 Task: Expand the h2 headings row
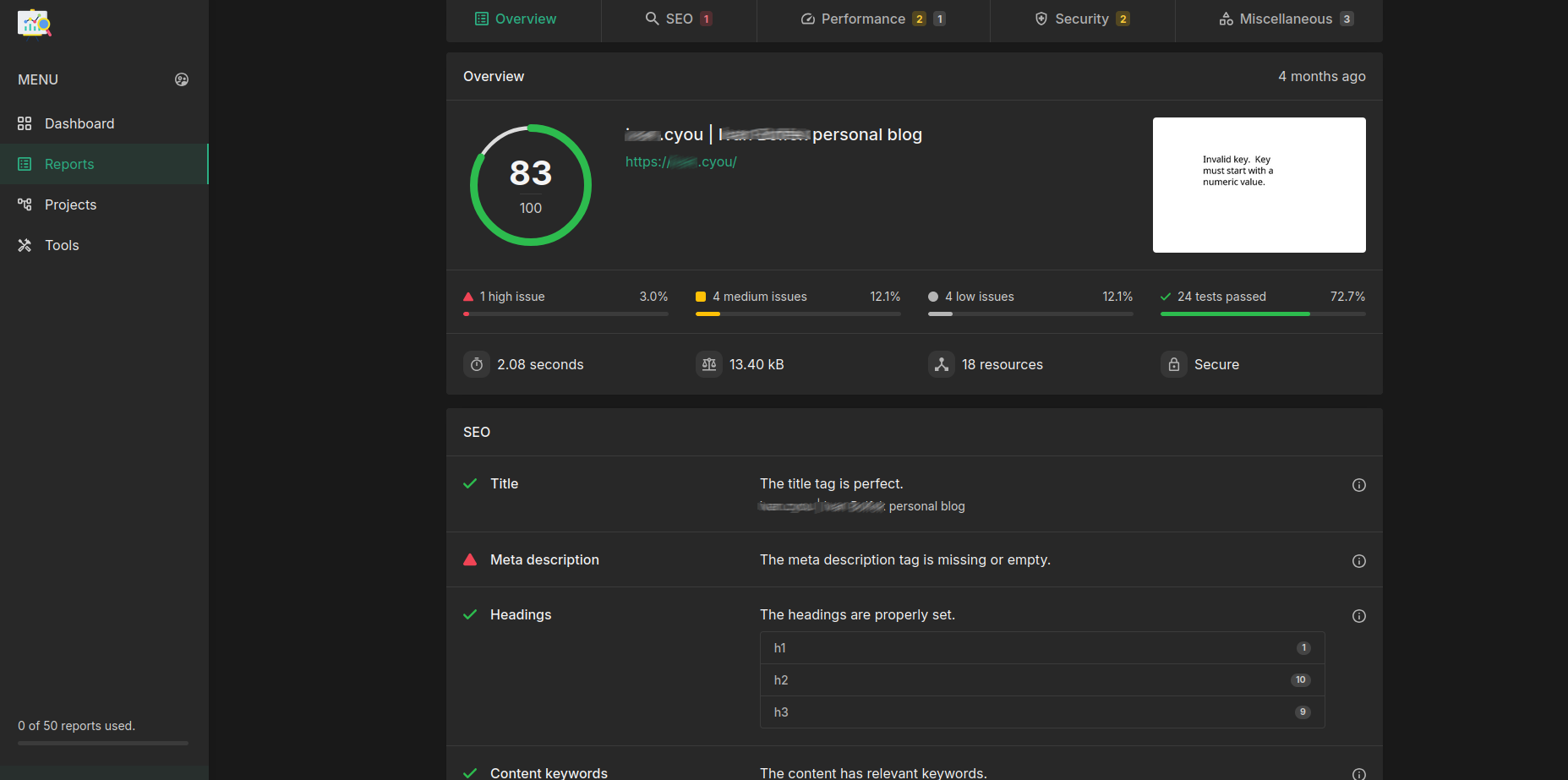point(1041,679)
